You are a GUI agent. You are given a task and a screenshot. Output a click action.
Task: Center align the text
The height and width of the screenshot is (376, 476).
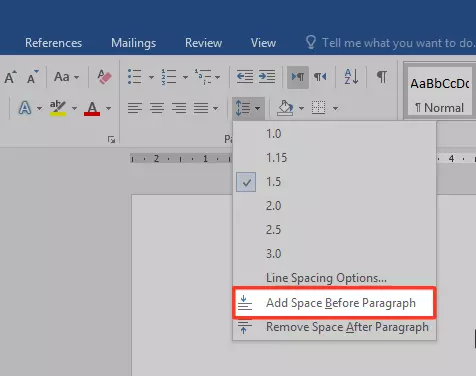click(x=157, y=108)
